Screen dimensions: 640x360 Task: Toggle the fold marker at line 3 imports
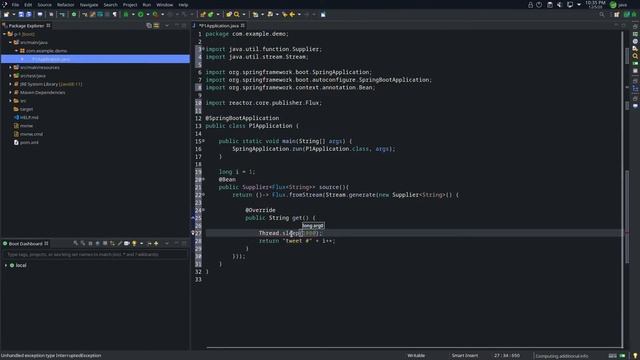[x=204, y=49]
